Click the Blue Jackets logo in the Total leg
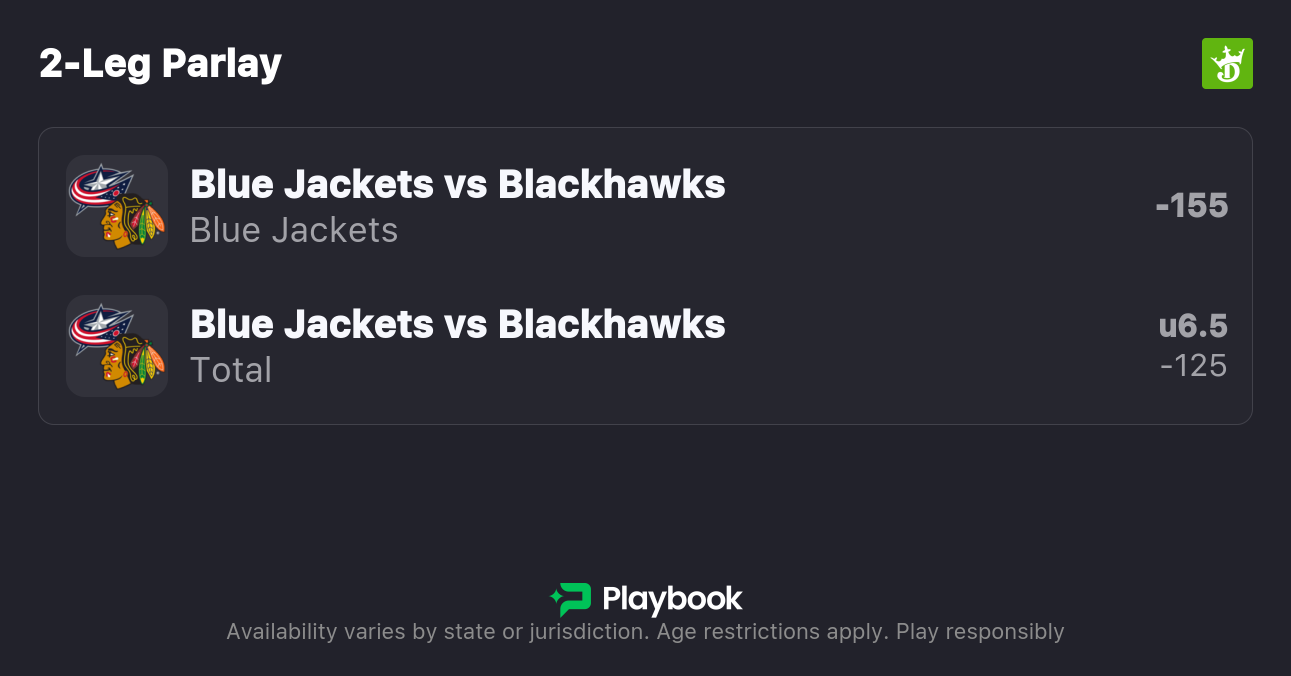 coord(100,327)
